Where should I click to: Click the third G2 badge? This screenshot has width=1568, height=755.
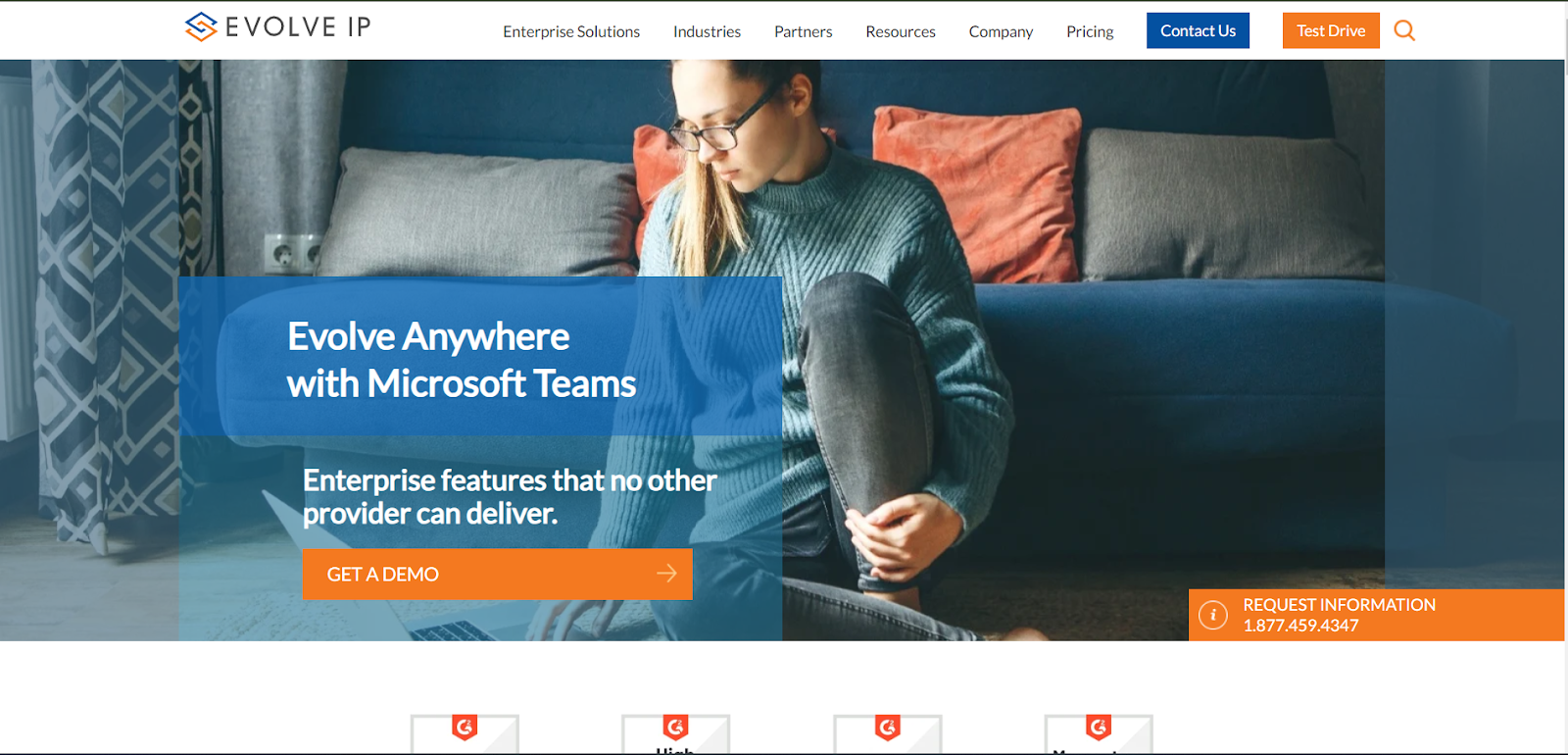click(x=888, y=733)
